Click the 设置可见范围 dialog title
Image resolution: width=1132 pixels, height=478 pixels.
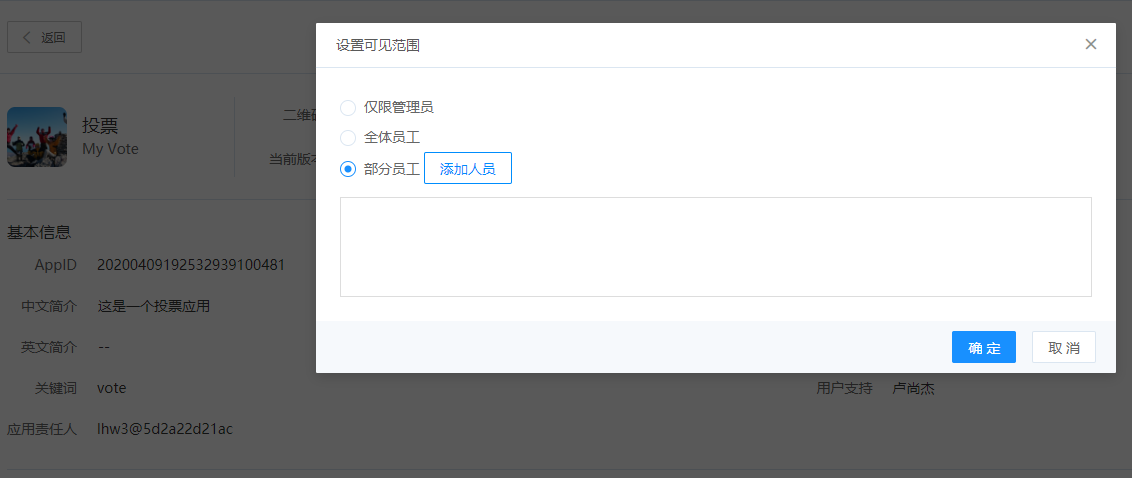click(378, 45)
